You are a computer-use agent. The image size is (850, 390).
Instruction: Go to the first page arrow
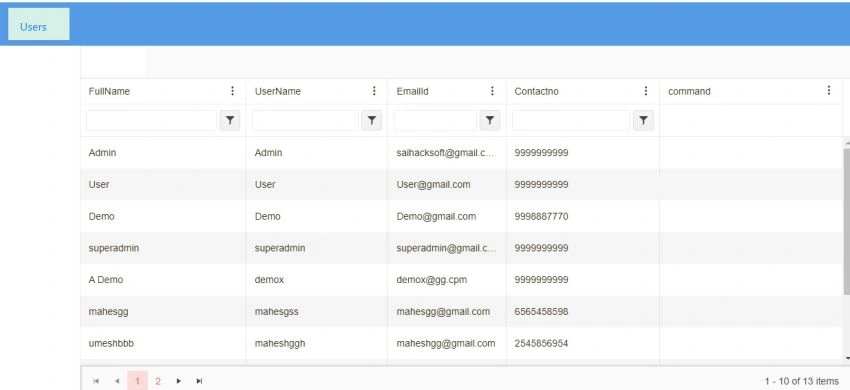(x=96, y=381)
